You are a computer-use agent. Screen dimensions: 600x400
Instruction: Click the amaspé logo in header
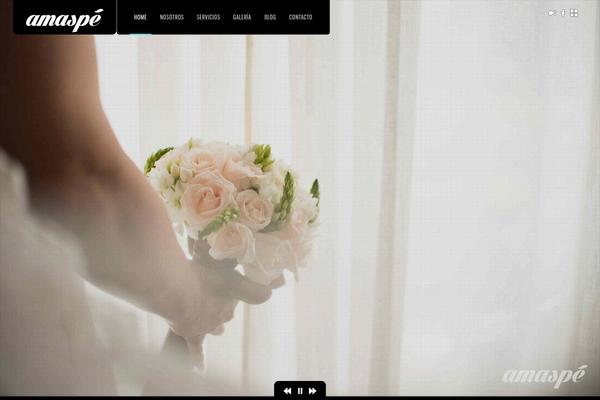click(64, 20)
